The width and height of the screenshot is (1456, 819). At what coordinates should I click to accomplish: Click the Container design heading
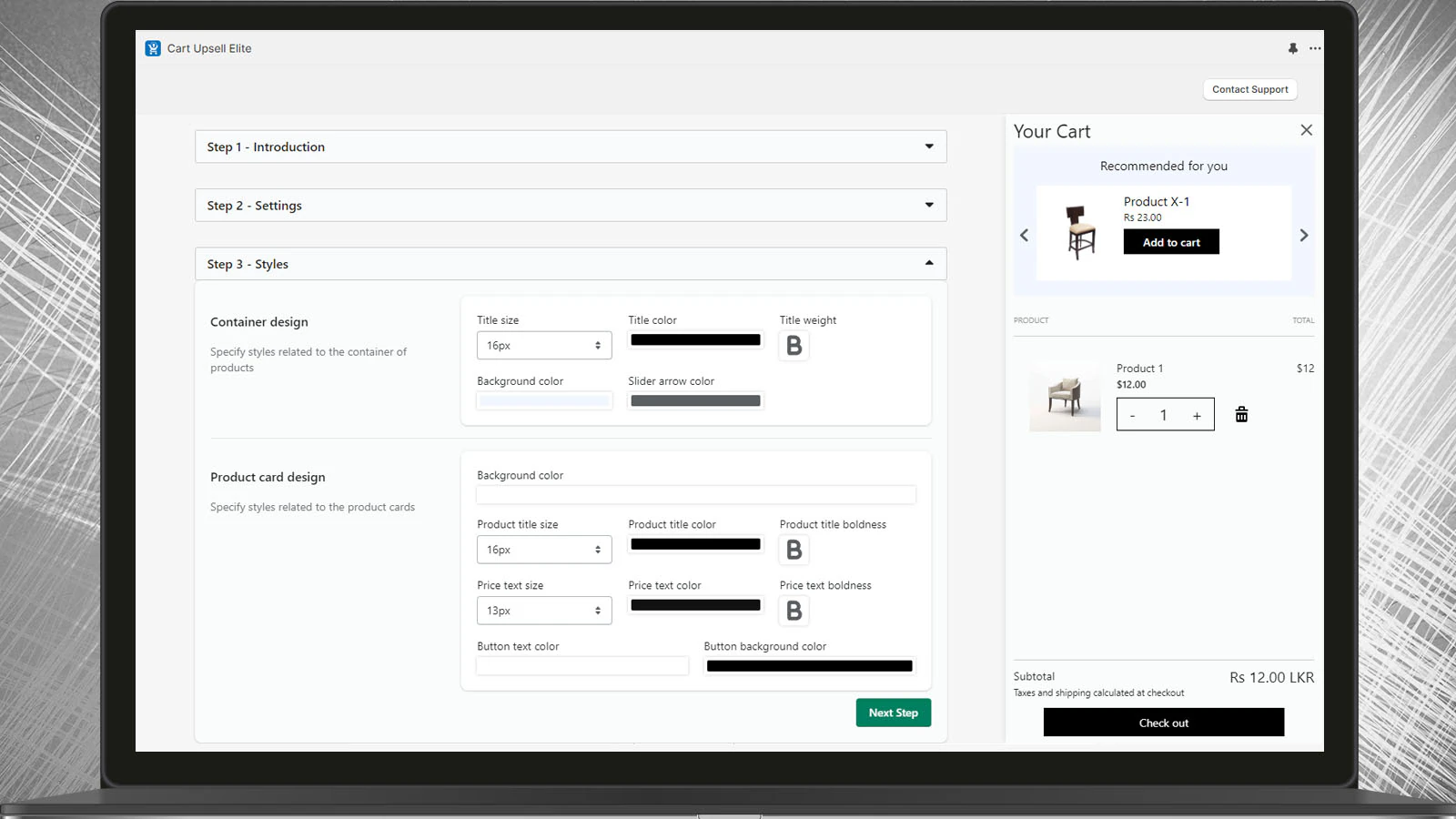point(259,322)
